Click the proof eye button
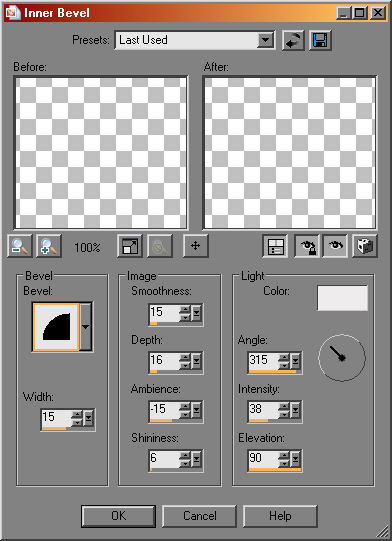Viewport: 392px width, 541px height. point(335,246)
